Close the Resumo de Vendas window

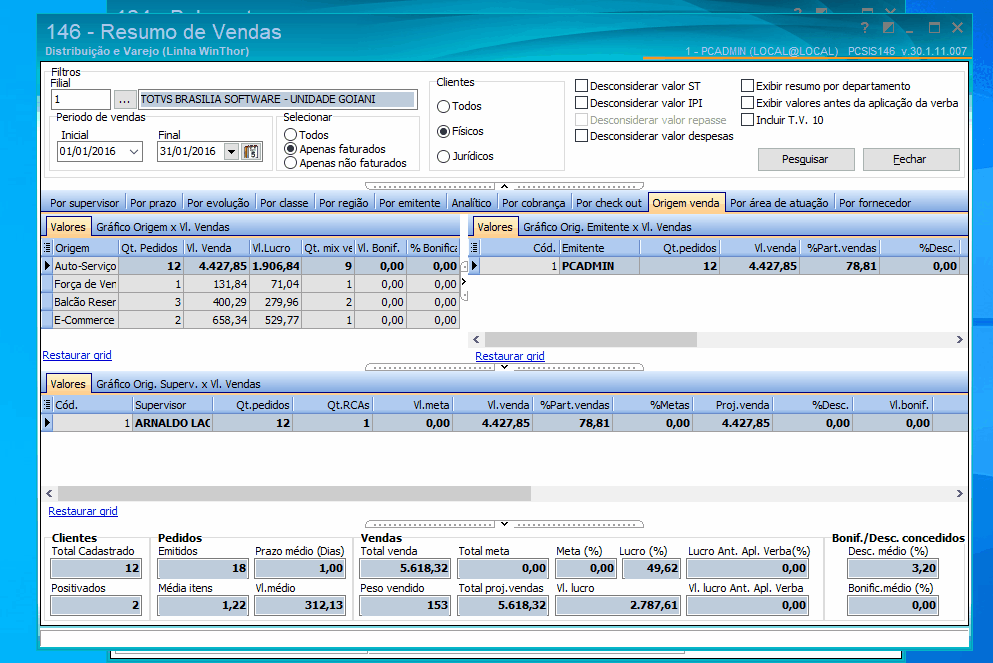958,28
